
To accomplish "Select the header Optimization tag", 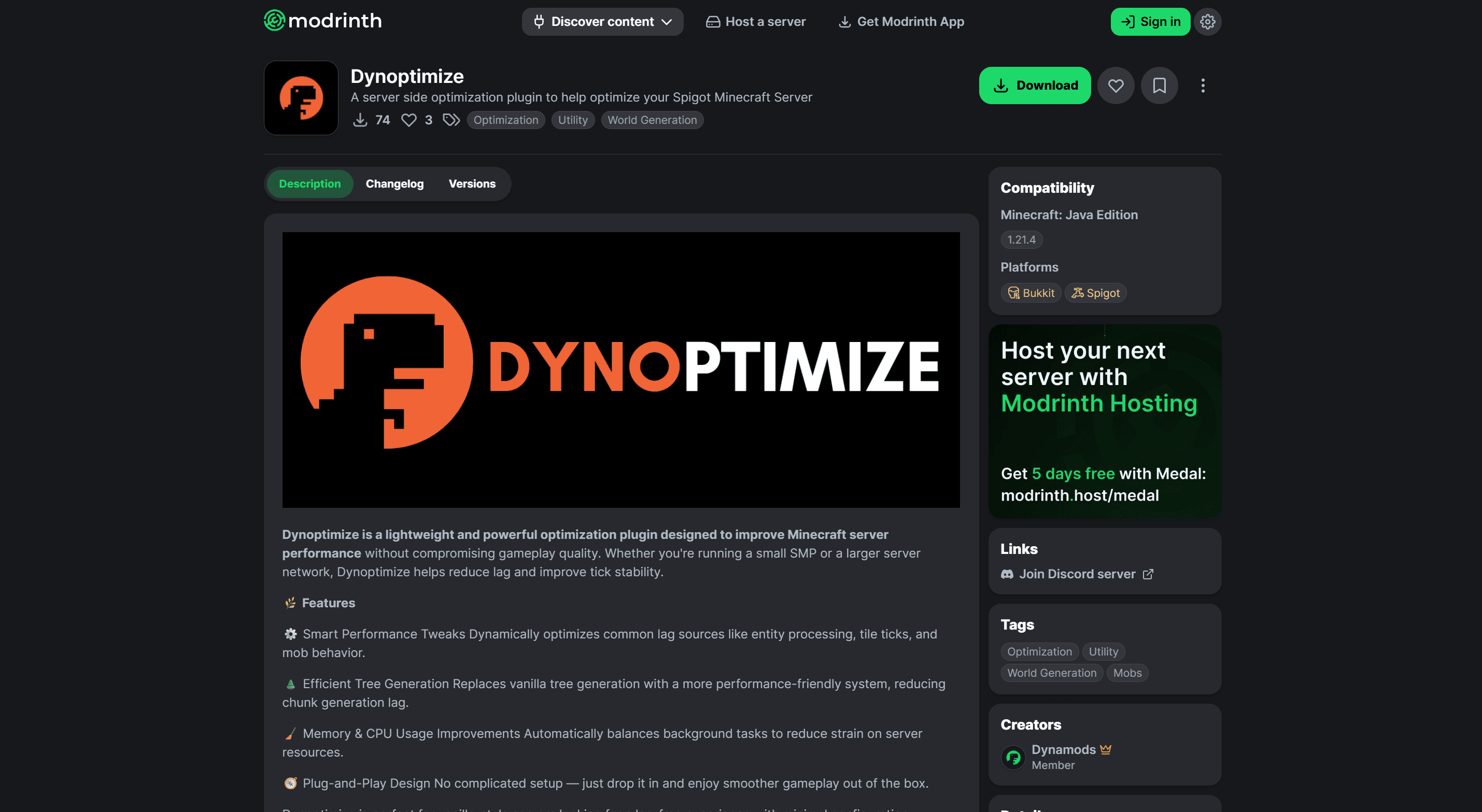I will click(506, 120).
